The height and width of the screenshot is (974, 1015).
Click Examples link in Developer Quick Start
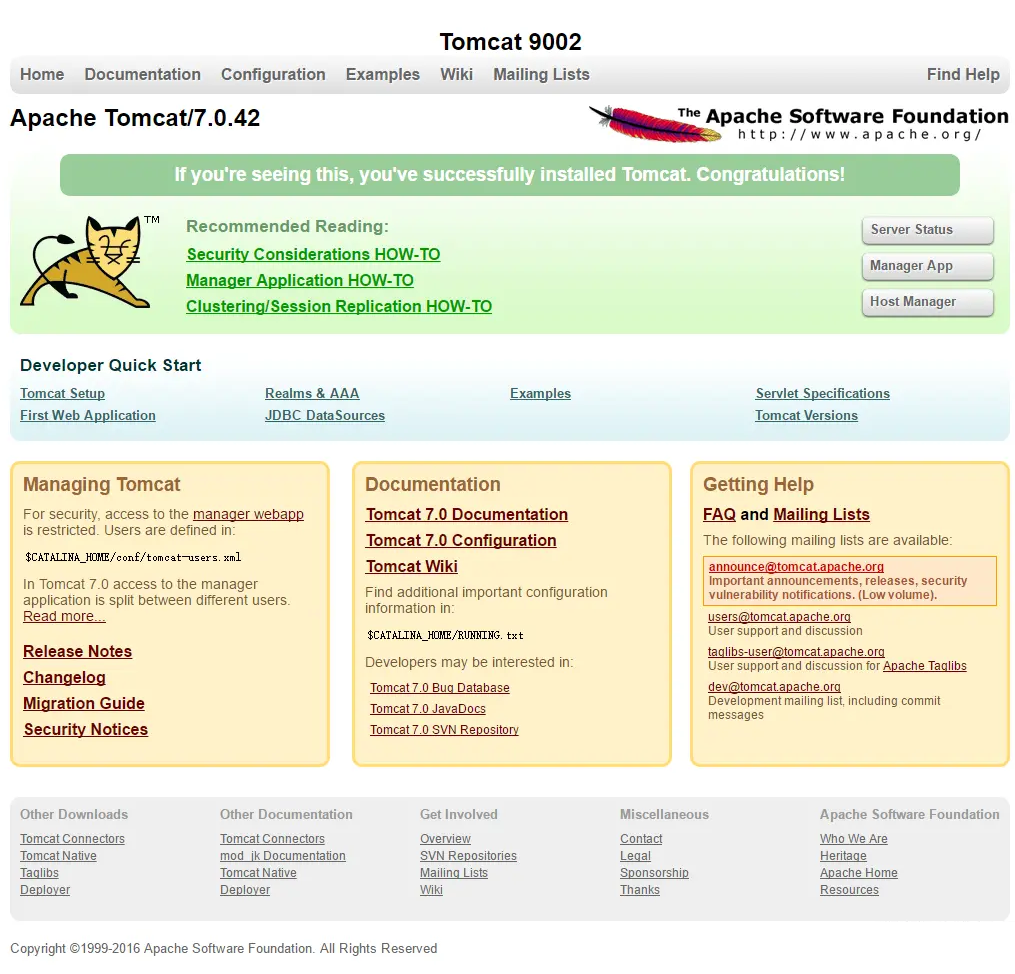(541, 393)
